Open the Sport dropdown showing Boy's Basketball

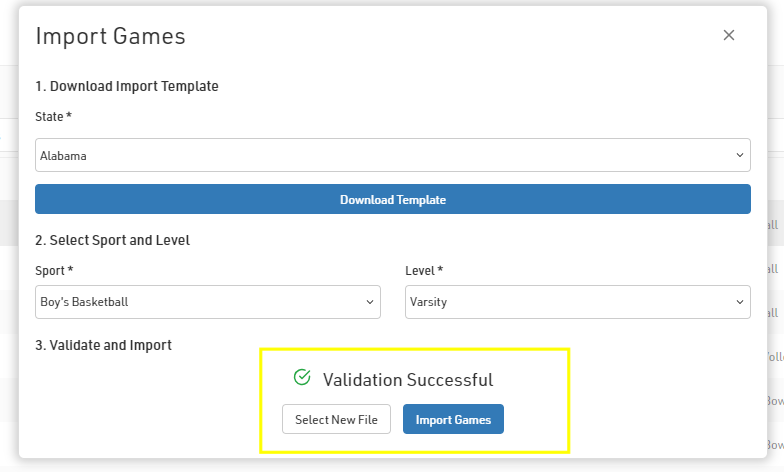tap(207, 302)
